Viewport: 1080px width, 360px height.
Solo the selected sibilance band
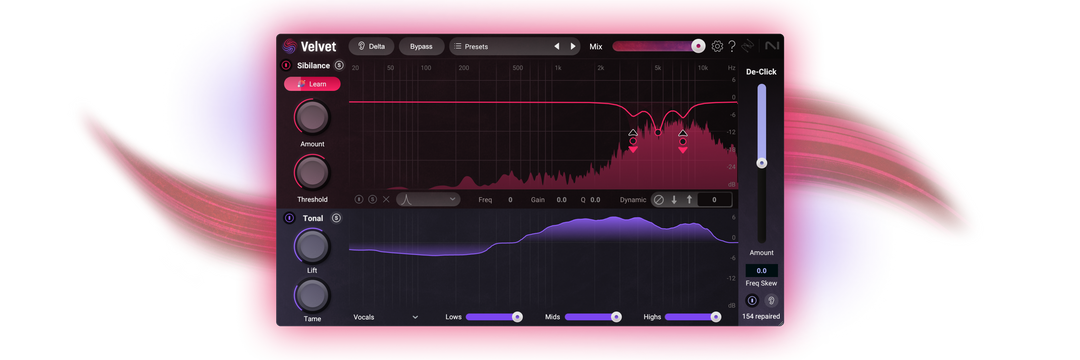click(373, 200)
